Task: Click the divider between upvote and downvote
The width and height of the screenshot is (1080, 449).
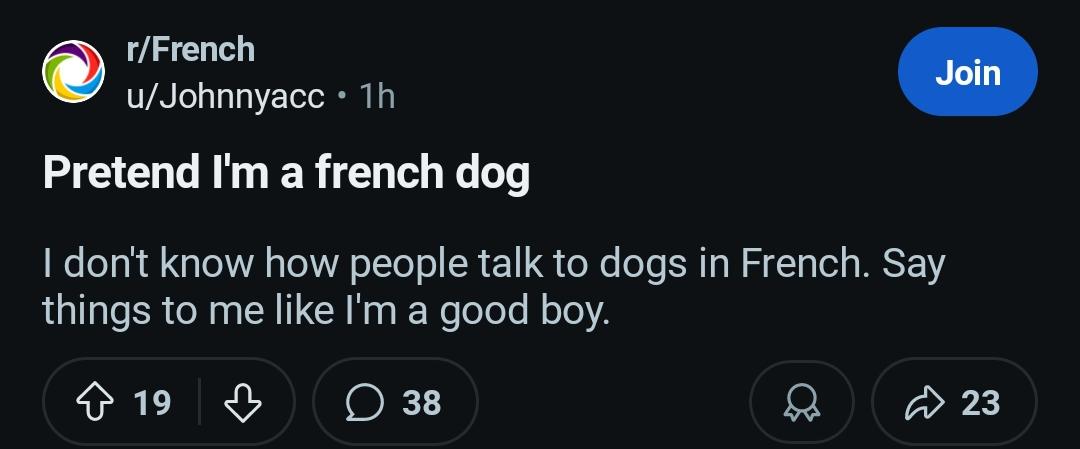Action: 200,402
